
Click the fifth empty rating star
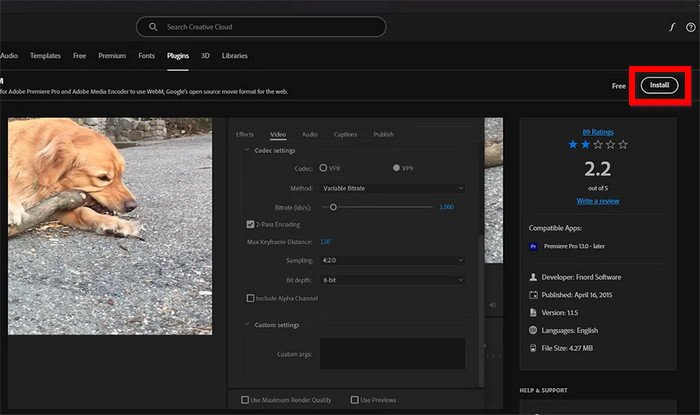pyautogui.click(x=623, y=145)
